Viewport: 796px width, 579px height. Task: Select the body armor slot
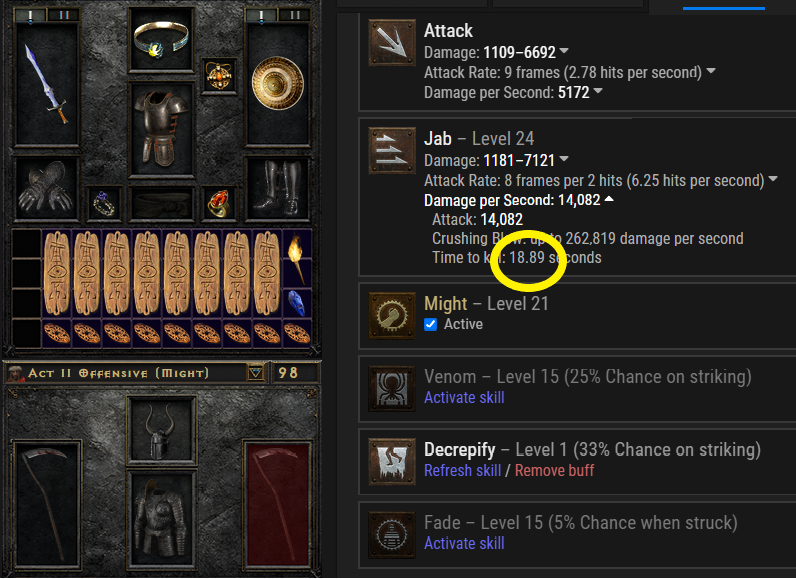click(161, 130)
